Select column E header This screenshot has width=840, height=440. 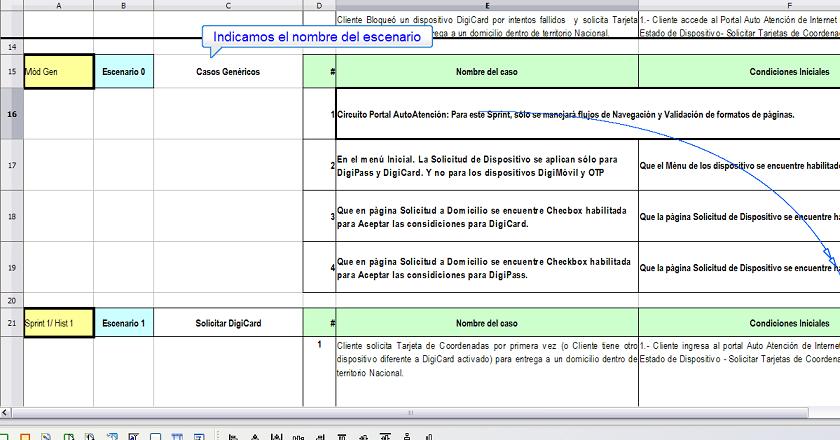[487, 5]
